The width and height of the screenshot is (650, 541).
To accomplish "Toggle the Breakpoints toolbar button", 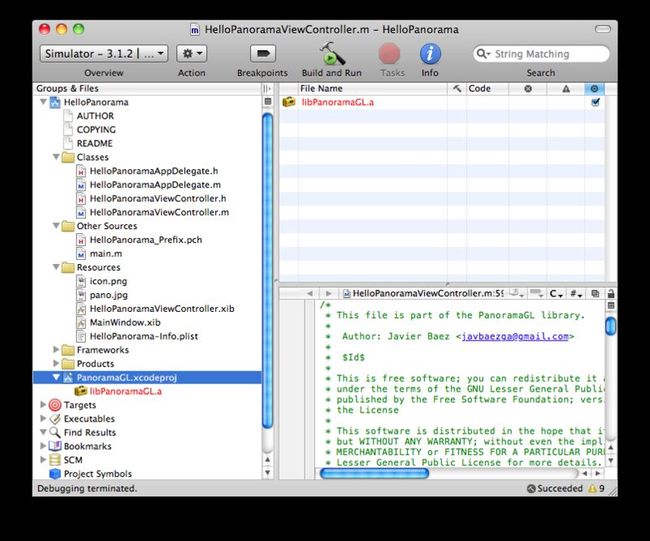I will click(263, 53).
